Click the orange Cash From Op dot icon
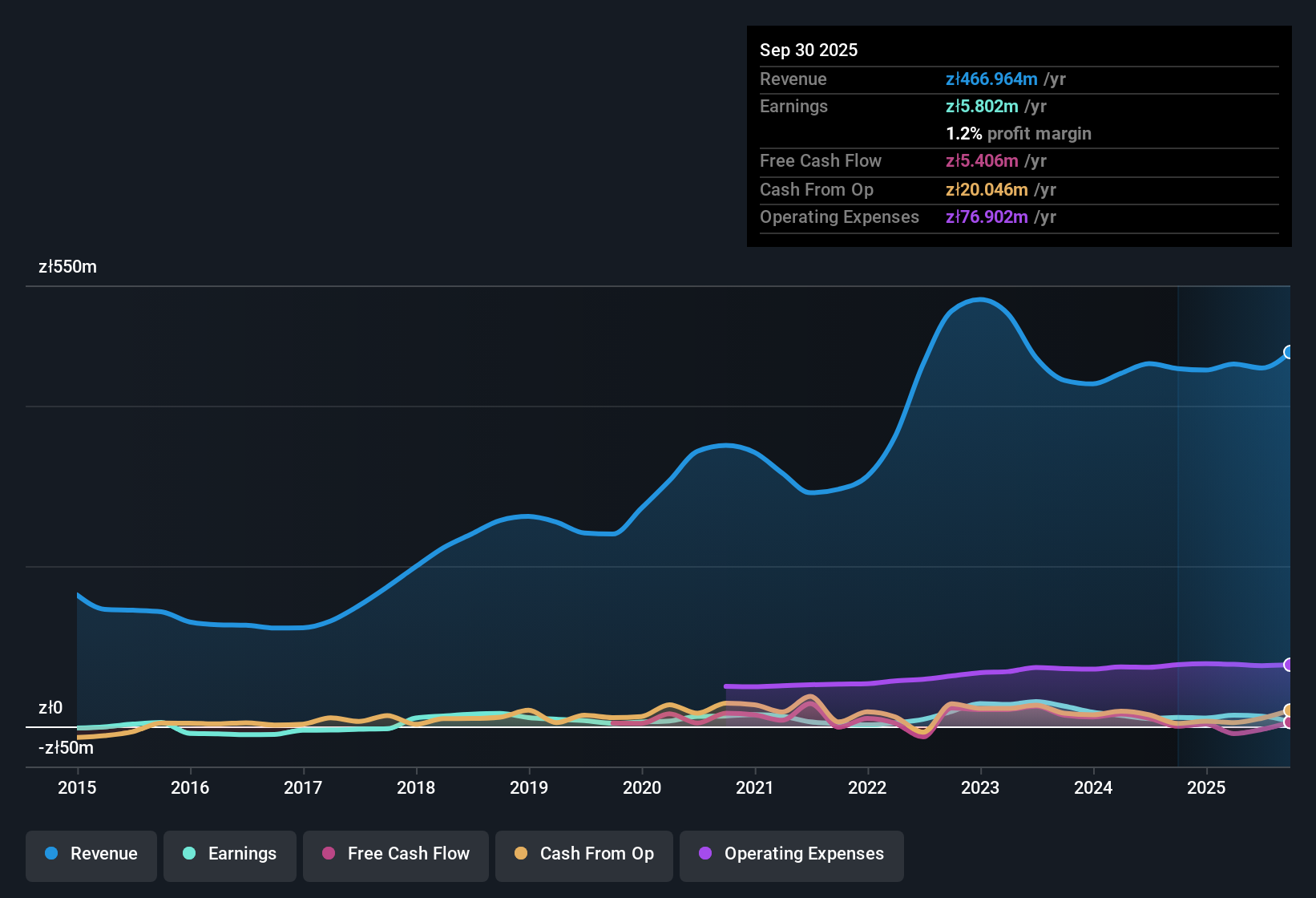This screenshot has height=898, width=1316. click(x=519, y=854)
